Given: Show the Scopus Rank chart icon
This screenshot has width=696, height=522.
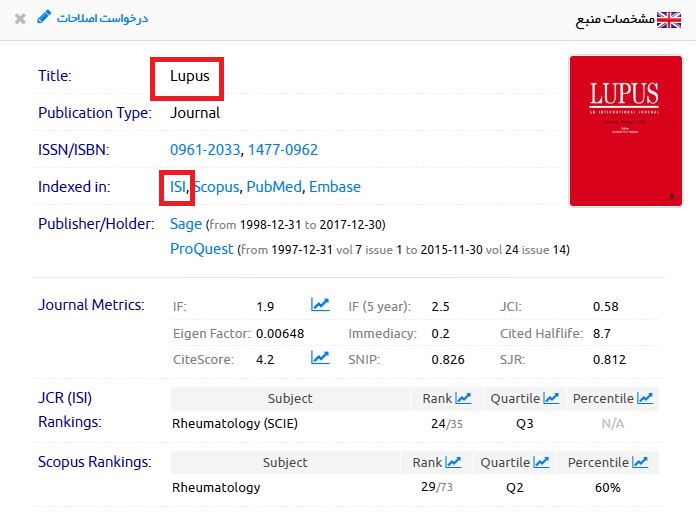Looking at the screenshot, I should (453, 462).
